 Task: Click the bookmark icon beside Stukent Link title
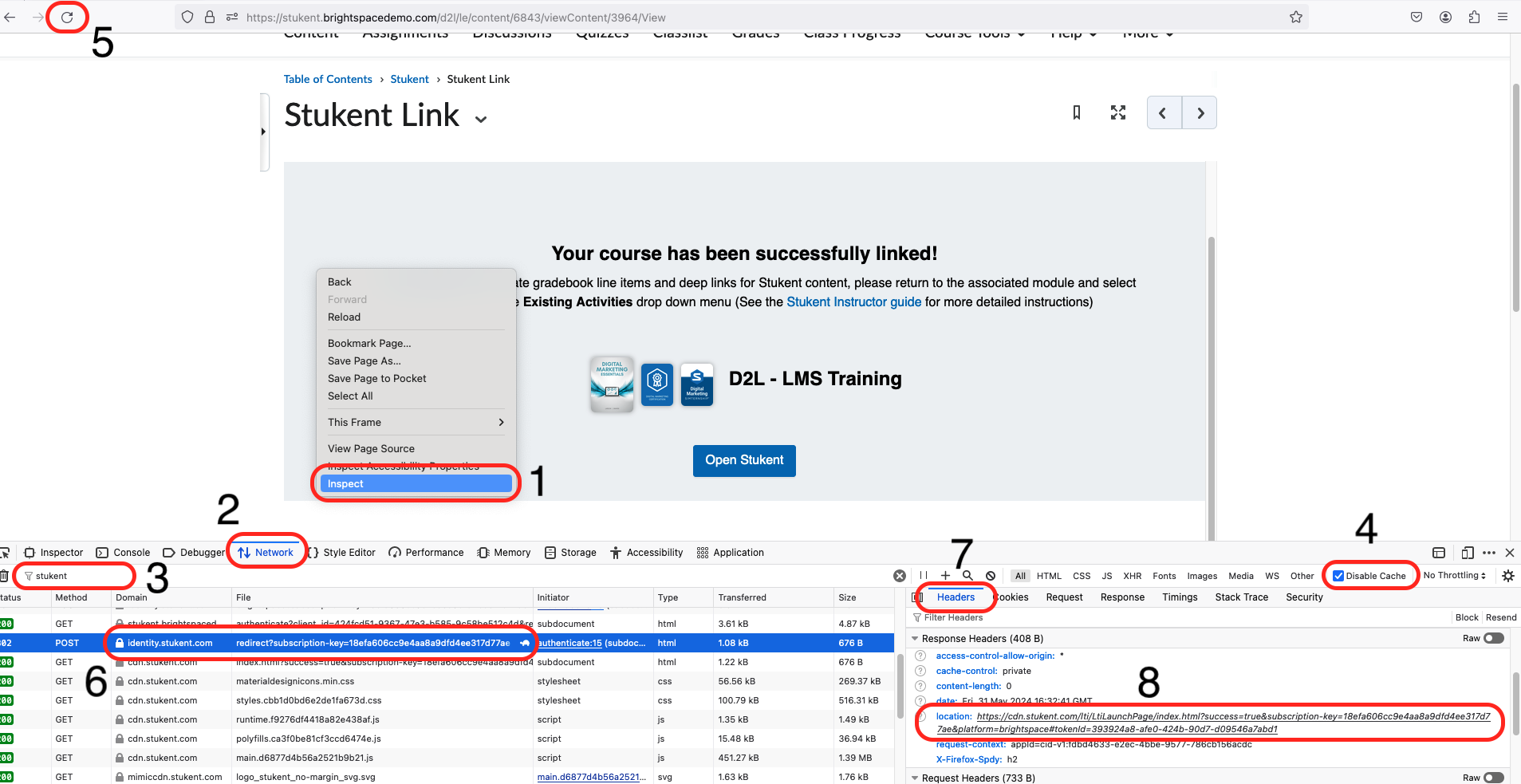[1077, 112]
